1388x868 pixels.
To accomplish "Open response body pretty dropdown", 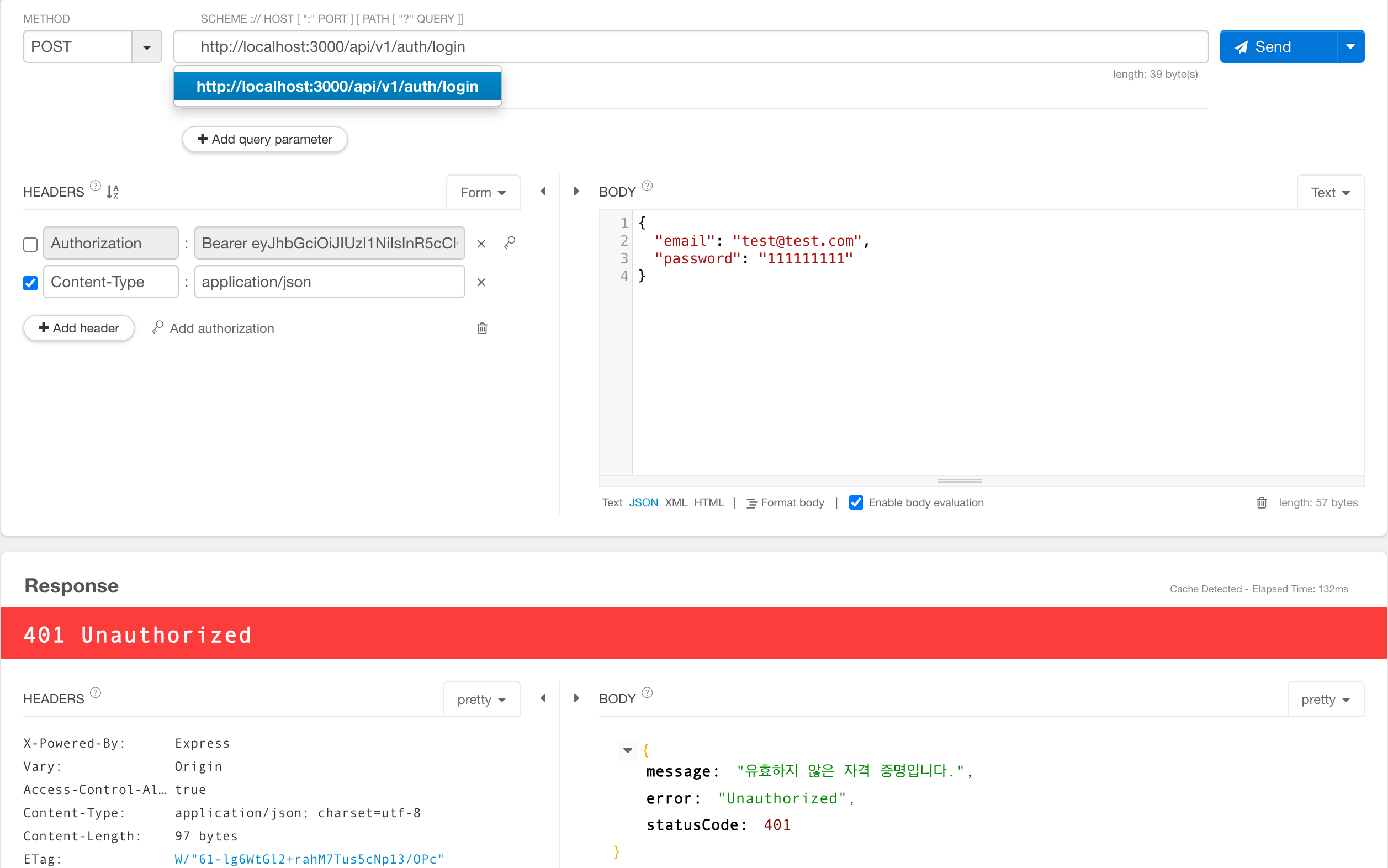I will 1326,699.
